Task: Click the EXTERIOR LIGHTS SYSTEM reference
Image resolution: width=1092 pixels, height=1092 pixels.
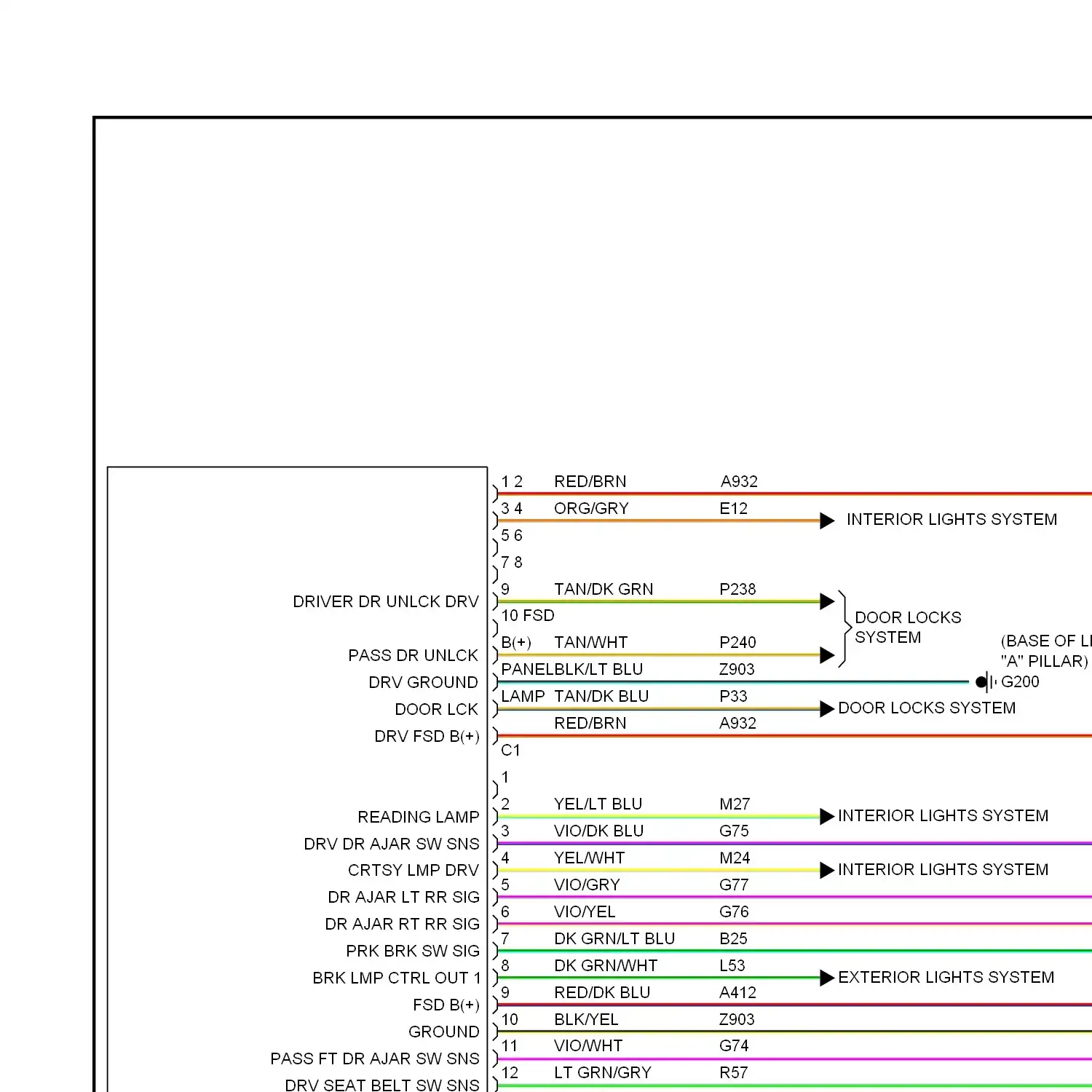Action: (946, 977)
